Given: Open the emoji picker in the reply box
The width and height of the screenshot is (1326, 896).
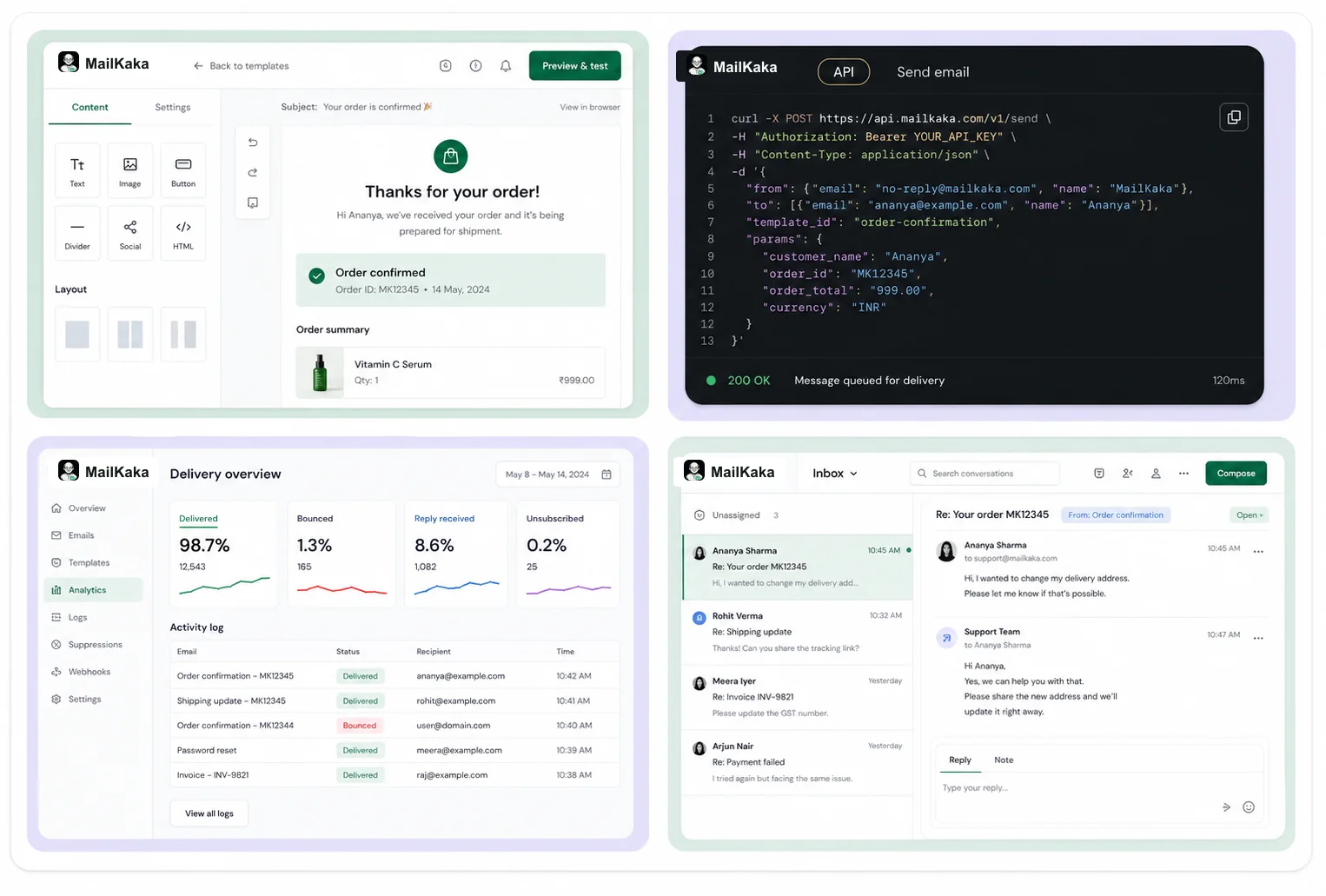Looking at the screenshot, I should (x=1249, y=807).
